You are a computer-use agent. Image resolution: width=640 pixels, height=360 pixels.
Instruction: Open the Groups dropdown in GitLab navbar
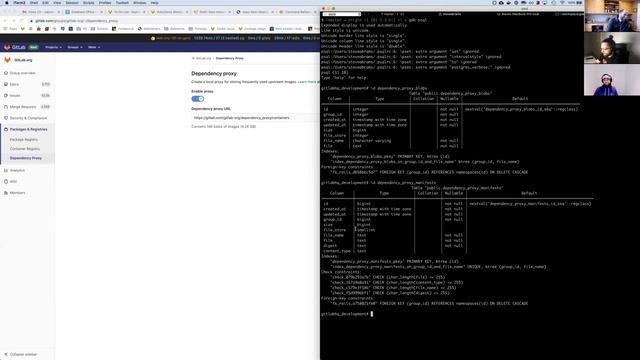[75, 47]
